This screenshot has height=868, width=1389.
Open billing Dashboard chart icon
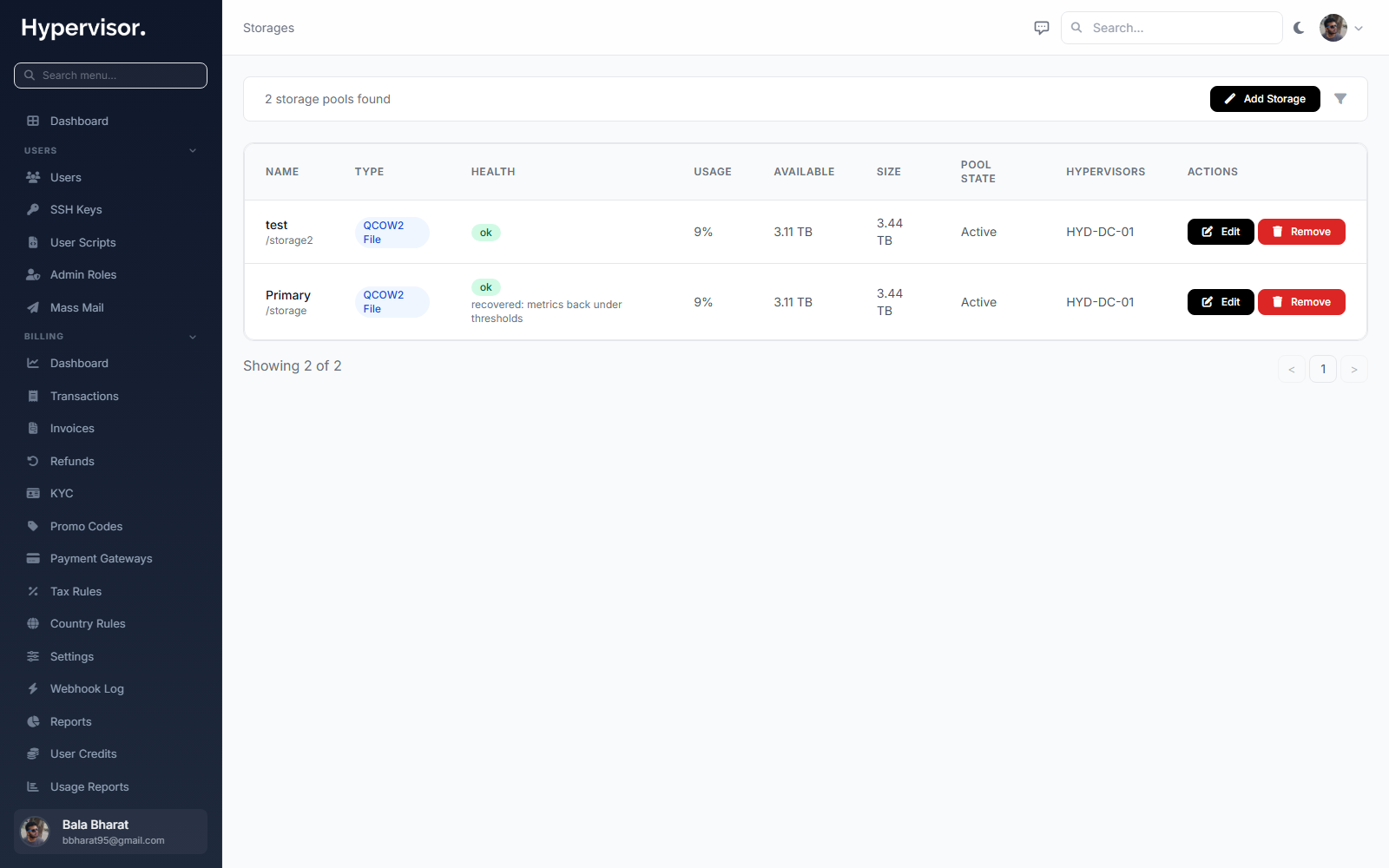(33, 363)
